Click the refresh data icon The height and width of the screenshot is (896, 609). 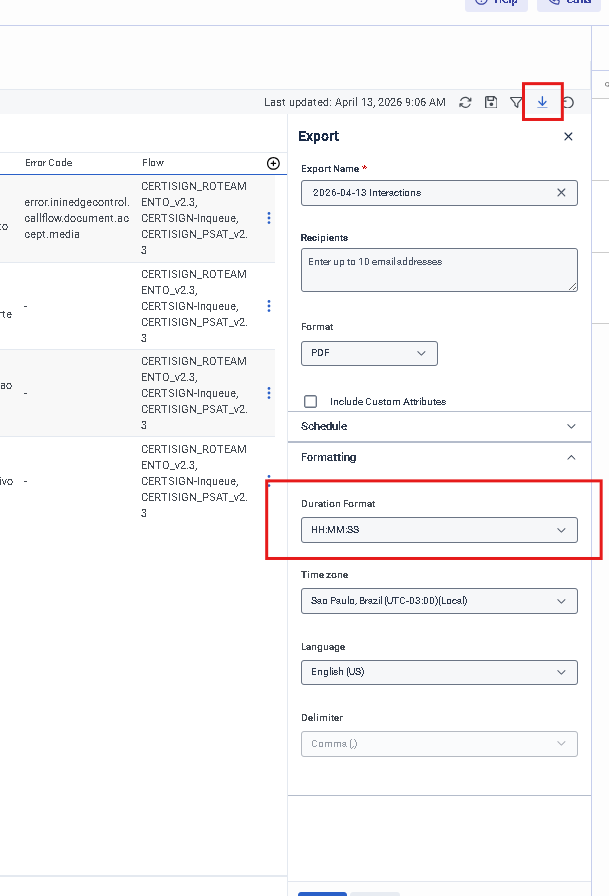coord(465,102)
